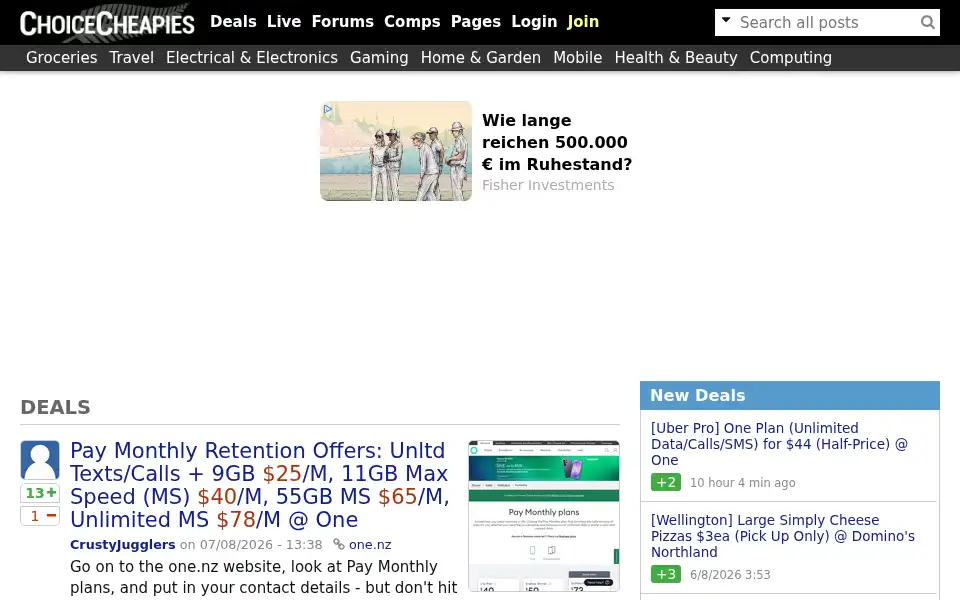Downvote the Pay Monthly Retention deal

(40, 516)
